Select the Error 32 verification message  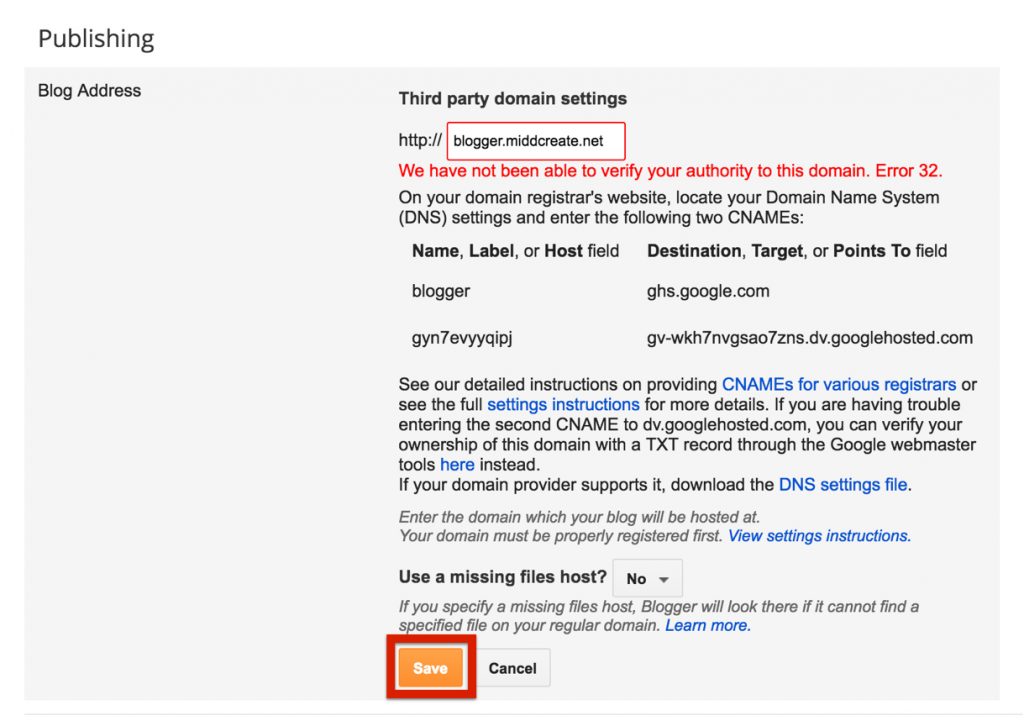coord(670,170)
